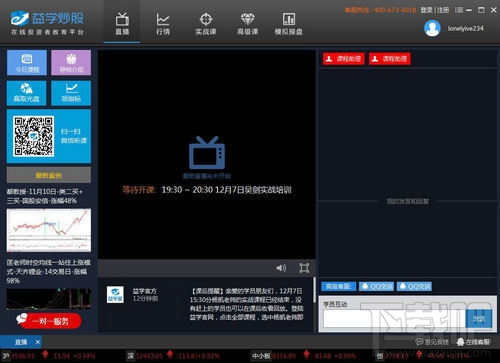500x363 pixels.
Task: Open the 赢取光盘 win disc tile
Action: 27,93
